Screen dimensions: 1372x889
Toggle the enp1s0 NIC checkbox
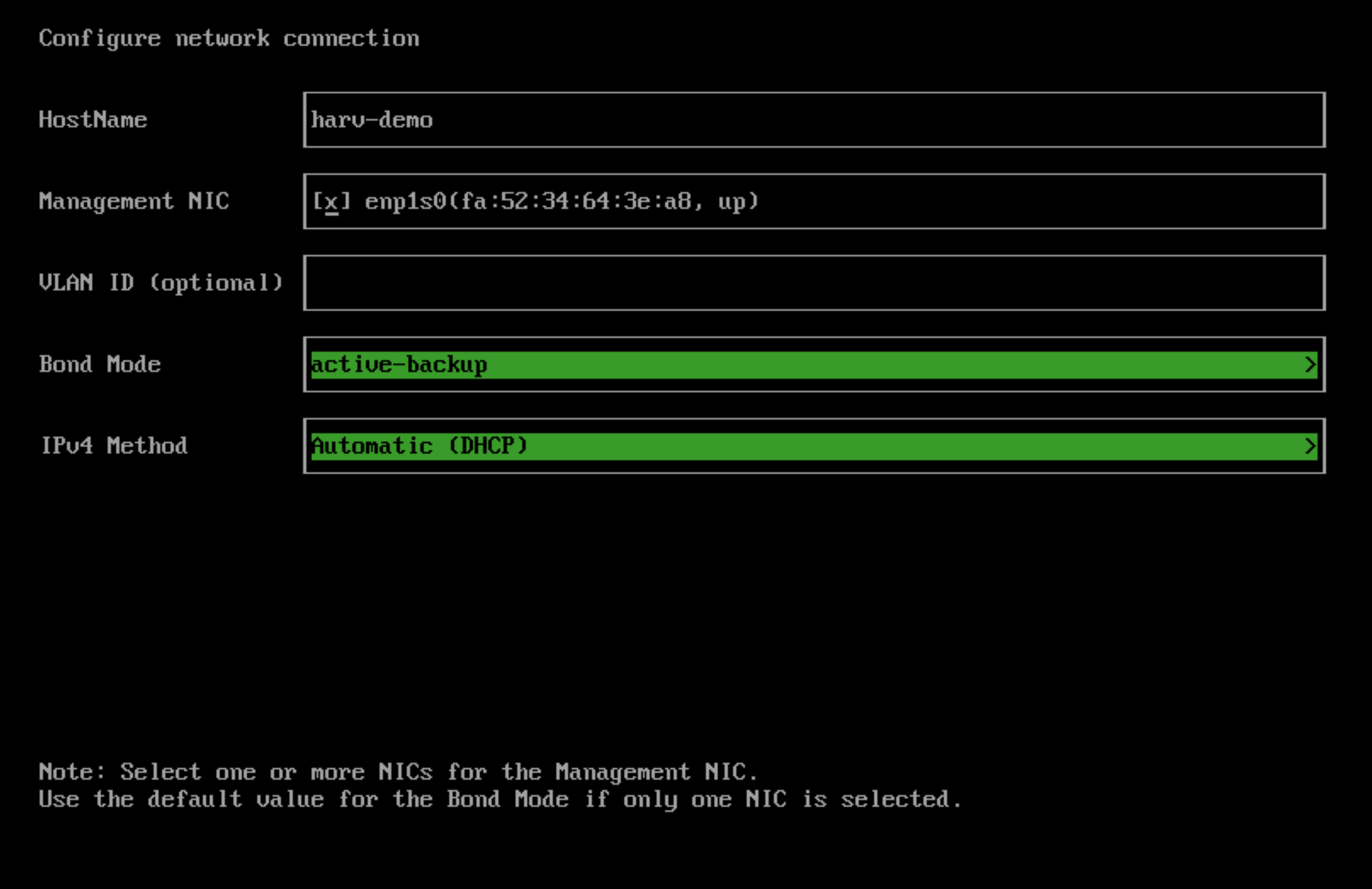tap(331, 202)
